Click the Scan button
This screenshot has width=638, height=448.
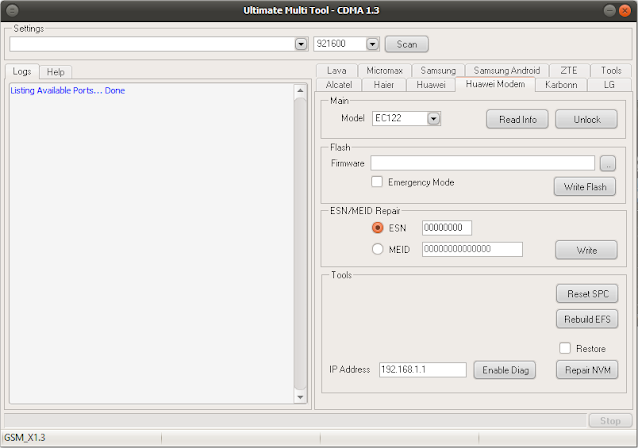coord(406,44)
